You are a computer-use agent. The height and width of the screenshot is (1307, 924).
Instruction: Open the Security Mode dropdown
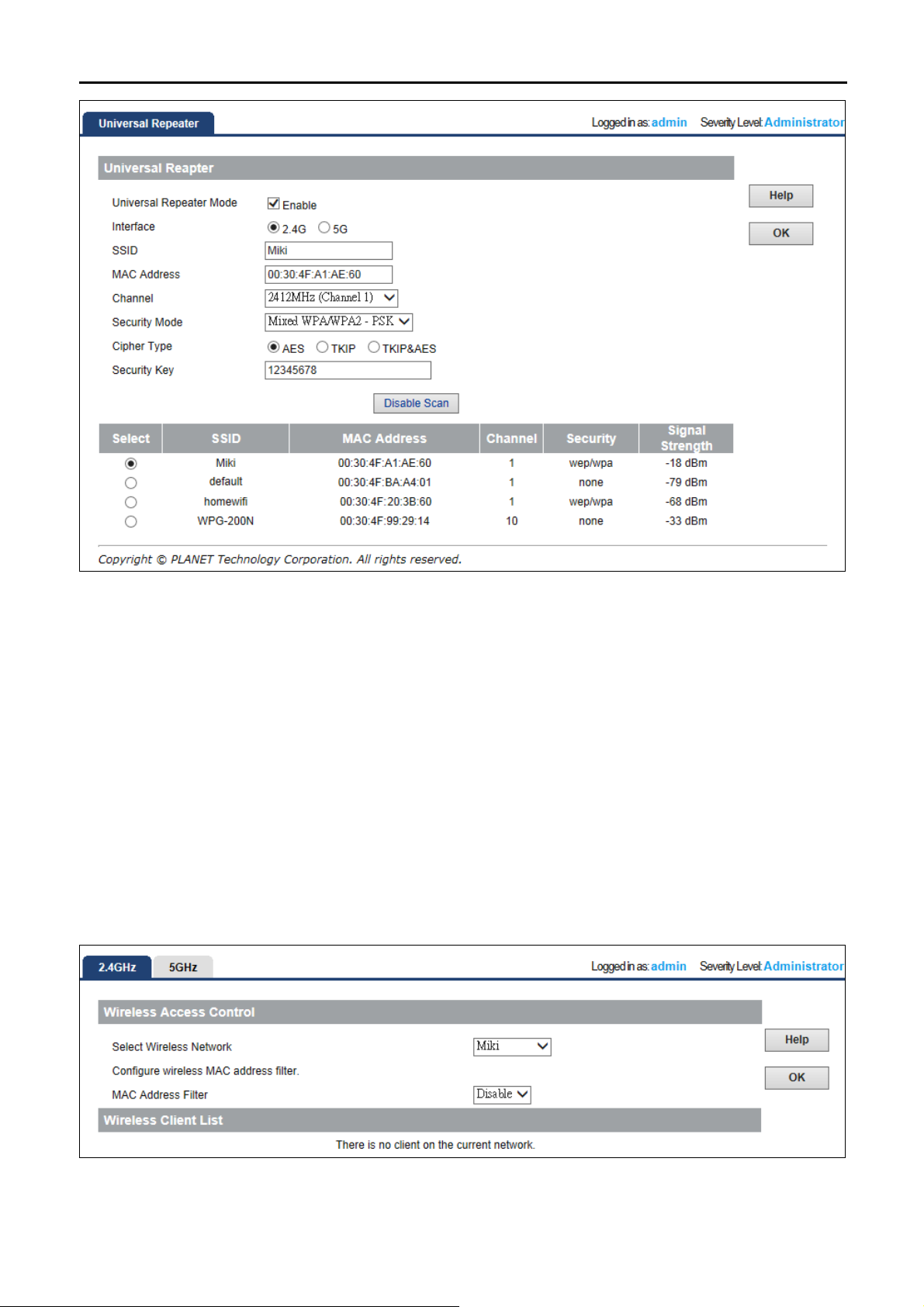click(x=338, y=322)
